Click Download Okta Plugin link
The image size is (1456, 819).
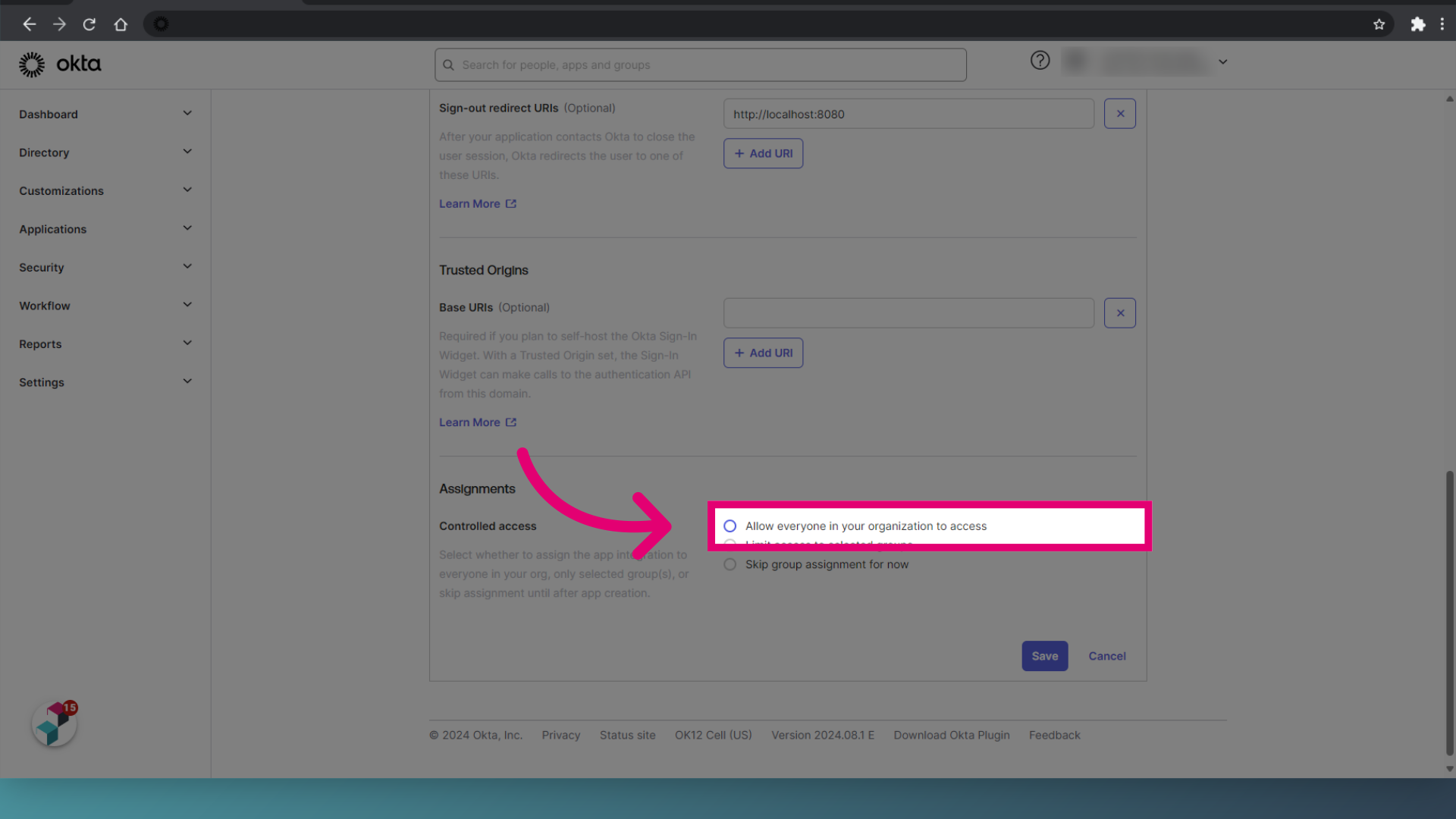pyautogui.click(x=951, y=735)
